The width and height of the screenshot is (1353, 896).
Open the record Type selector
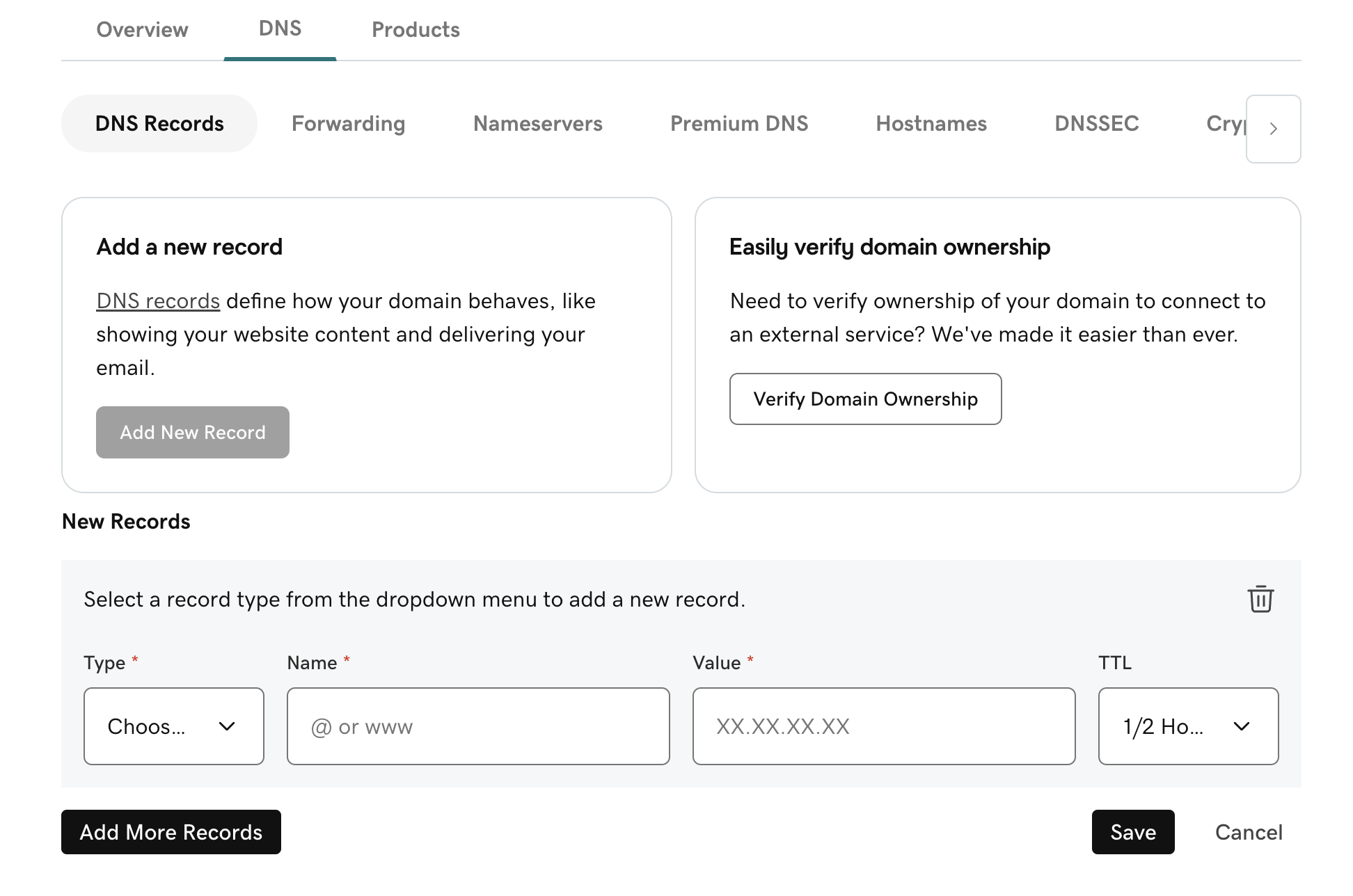point(173,726)
